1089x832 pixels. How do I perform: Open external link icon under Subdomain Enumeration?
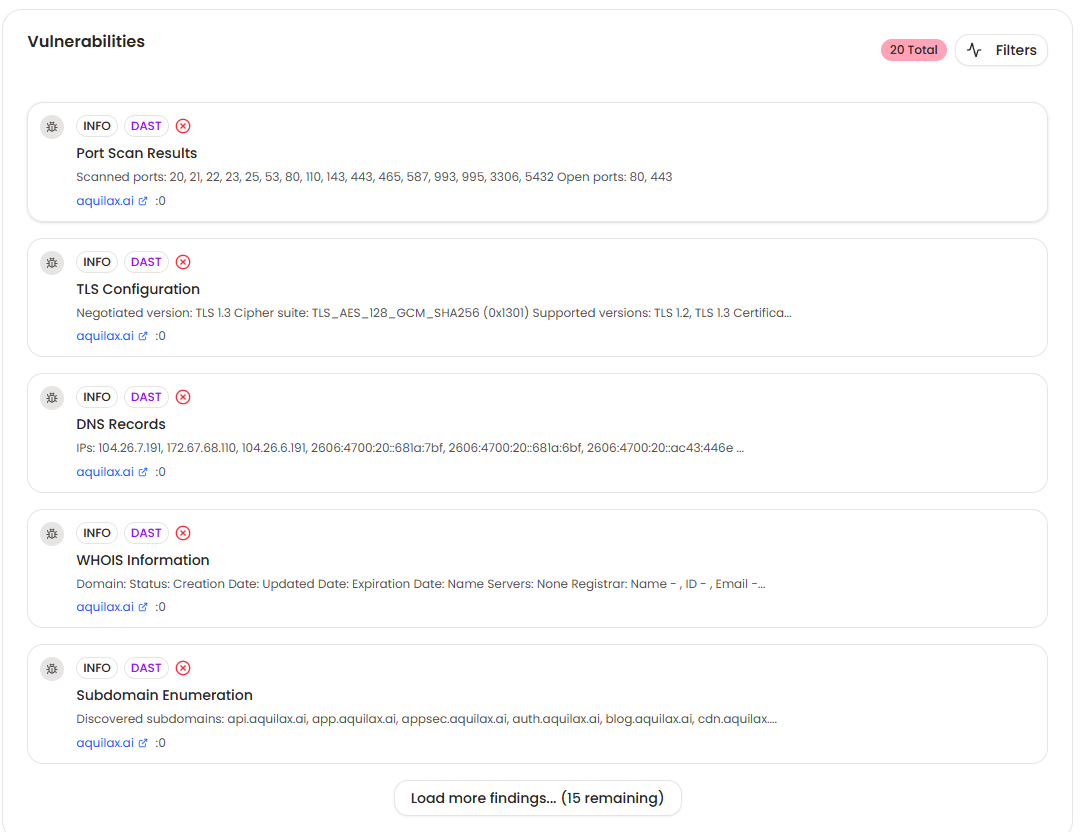[x=143, y=742]
